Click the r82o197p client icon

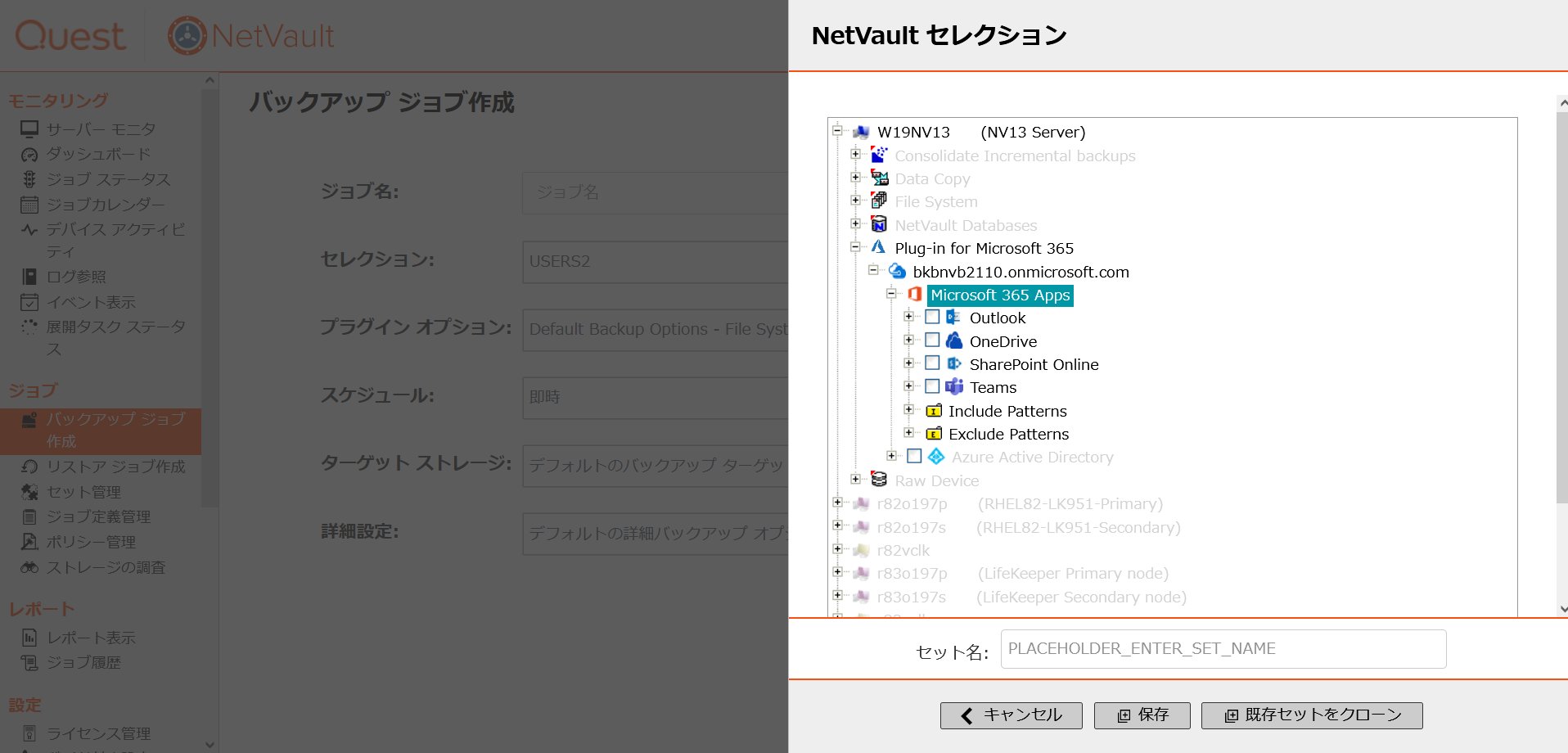coord(861,503)
